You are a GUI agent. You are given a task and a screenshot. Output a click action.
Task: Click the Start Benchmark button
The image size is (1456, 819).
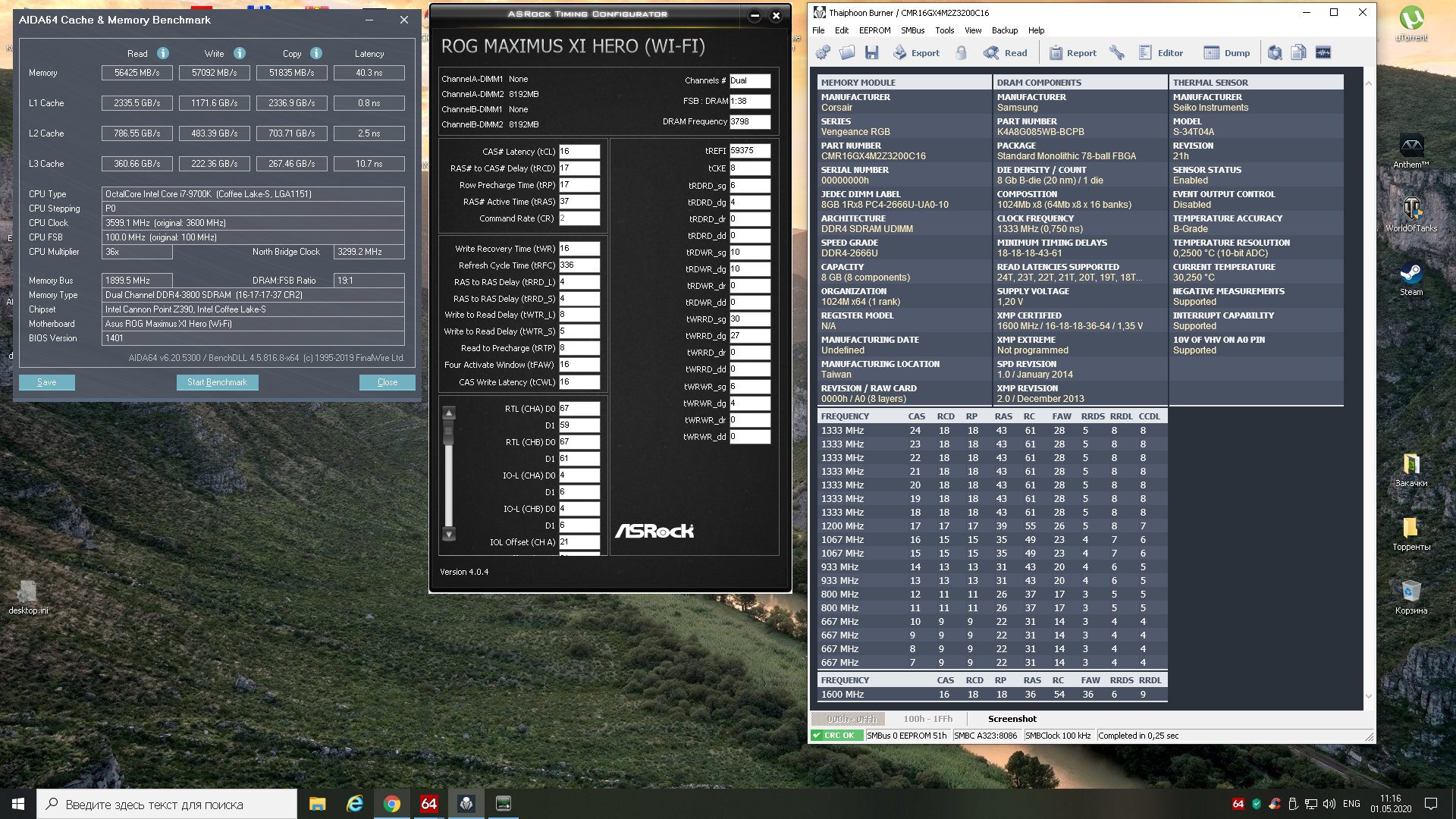coord(217,382)
